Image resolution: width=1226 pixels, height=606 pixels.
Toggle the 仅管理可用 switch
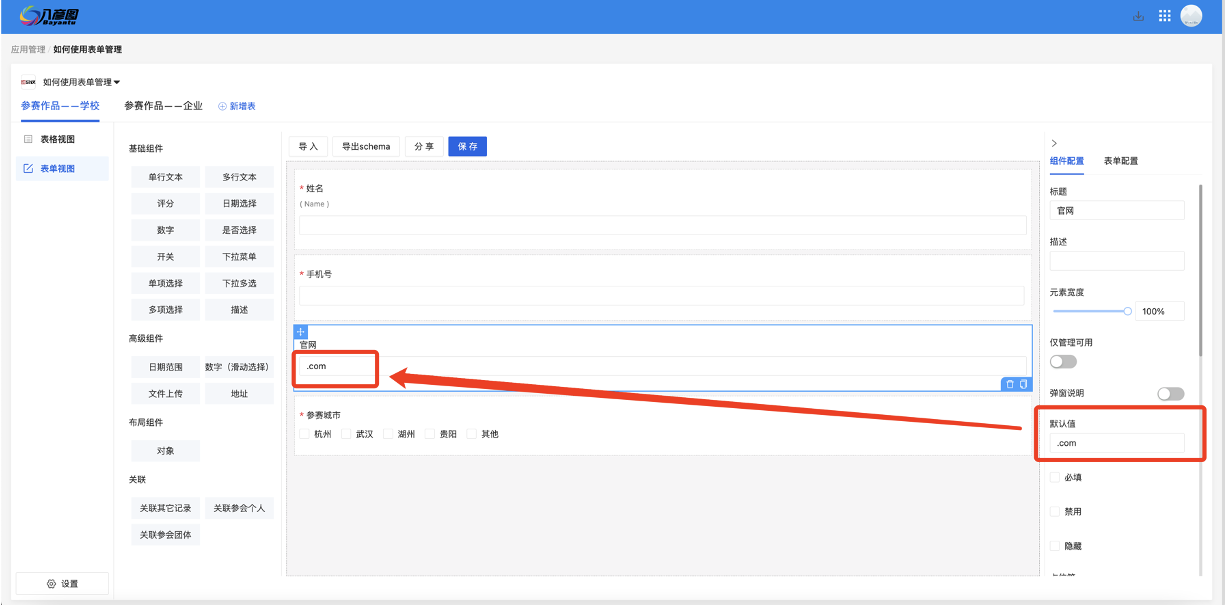click(x=1063, y=361)
